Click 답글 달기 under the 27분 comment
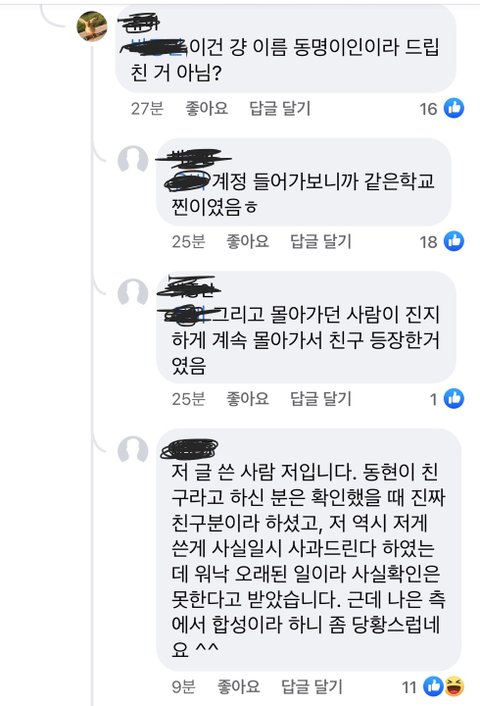Viewport: 480px width, 706px height. tap(280, 109)
